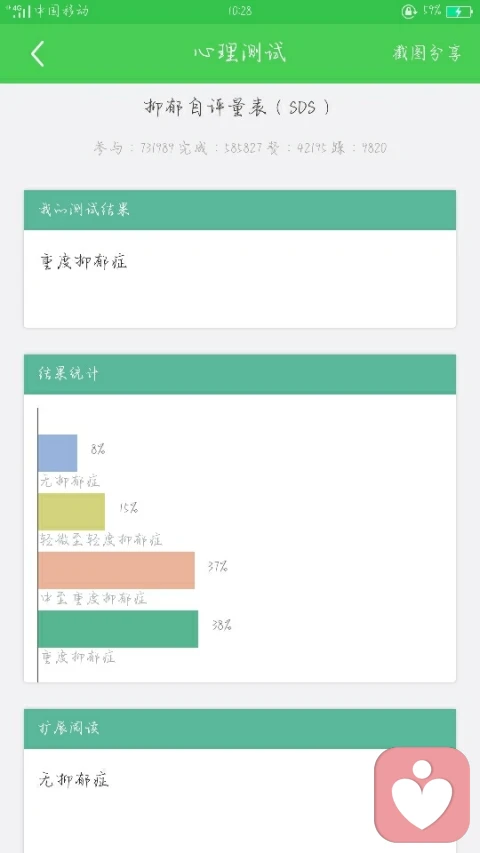Tap the battery charging icon

click(x=459, y=11)
